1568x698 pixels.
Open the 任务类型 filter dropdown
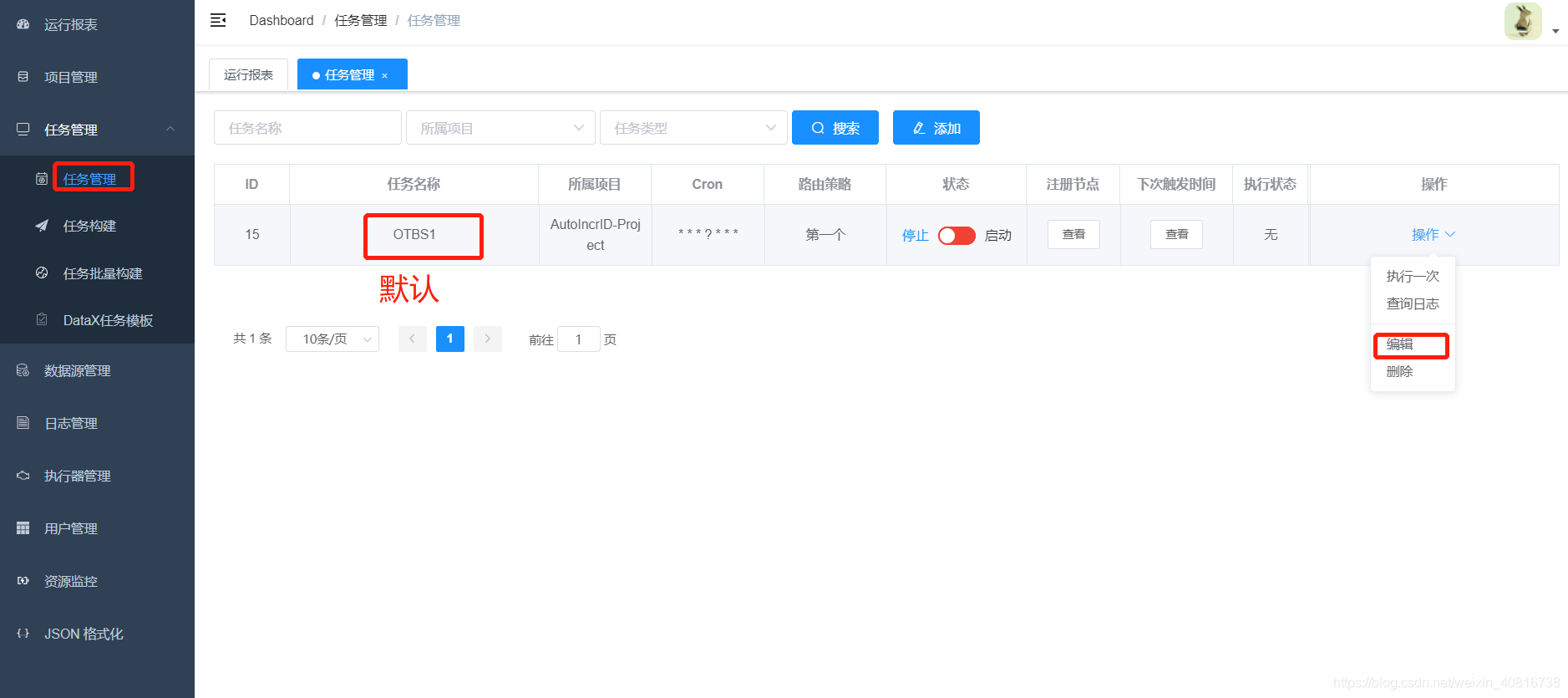click(x=693, y=128)
